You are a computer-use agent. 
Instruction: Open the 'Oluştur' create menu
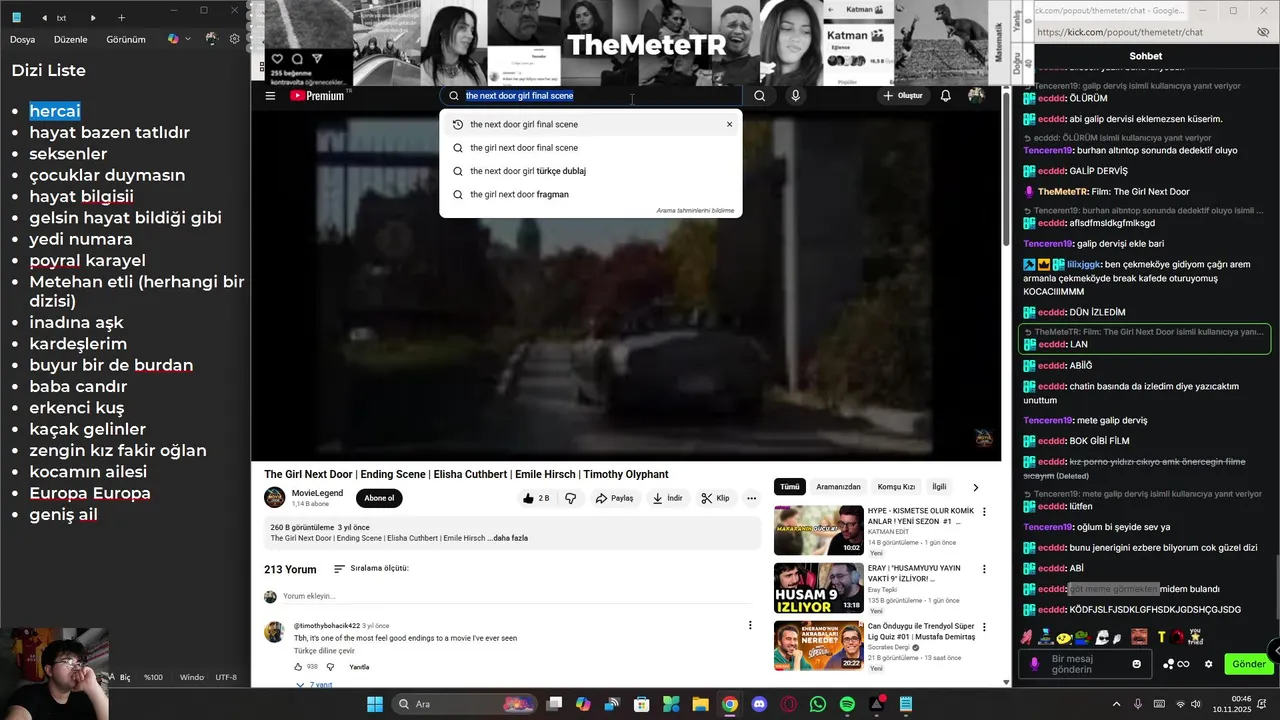coord(902,96)
